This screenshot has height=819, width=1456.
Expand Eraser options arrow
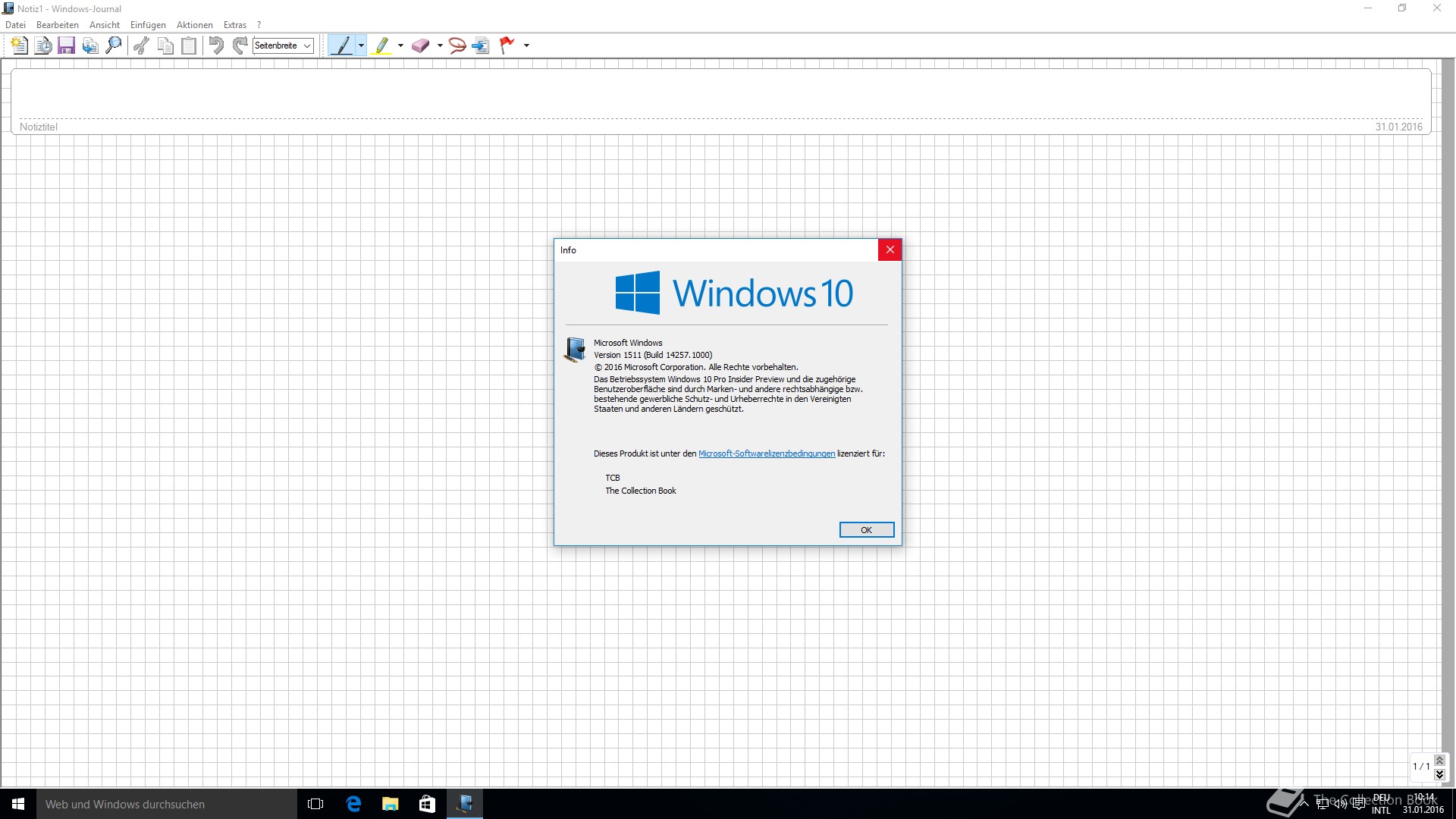(x=440, y=45)
